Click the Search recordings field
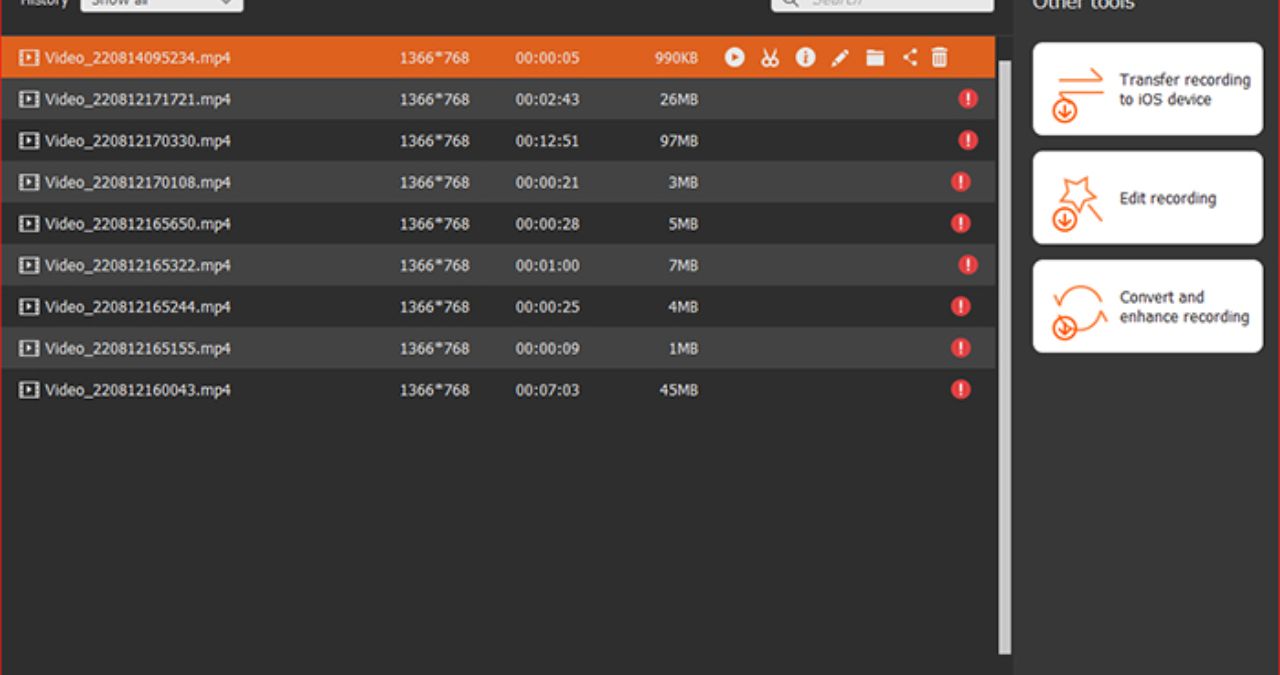This screenshot has height=675, width=1280. tap(882, 4)
